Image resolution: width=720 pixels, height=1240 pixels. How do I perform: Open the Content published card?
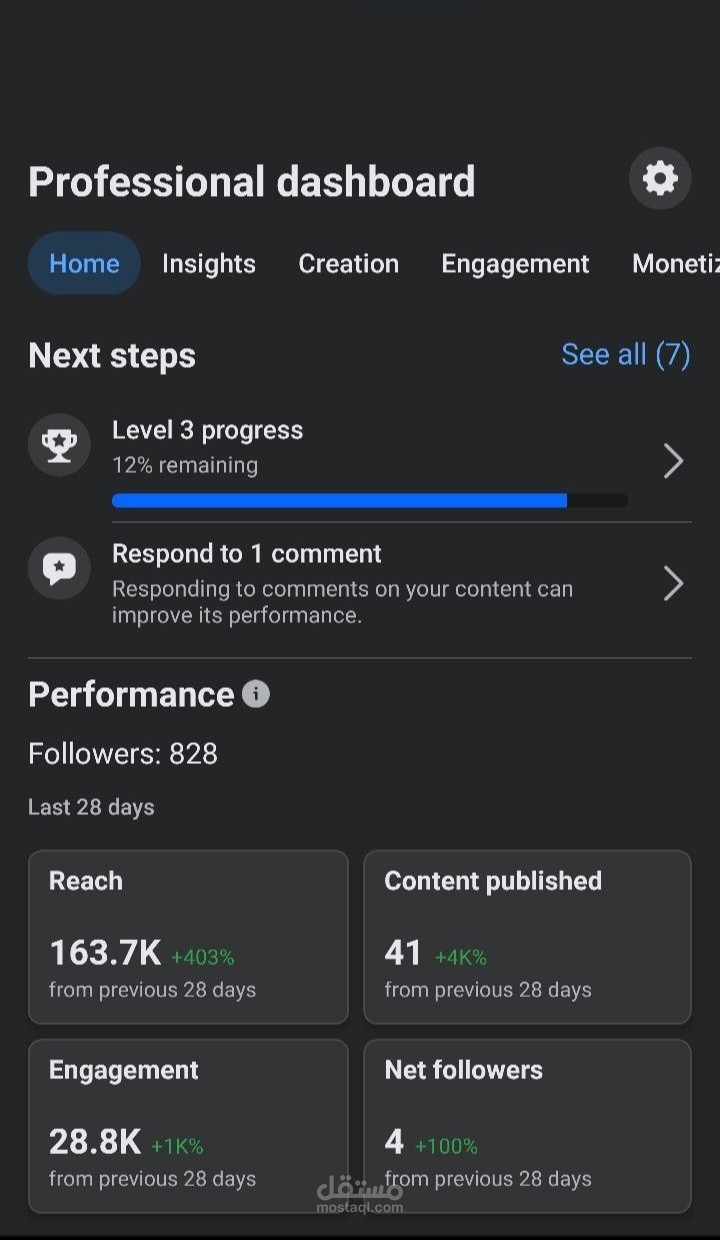[x=527, y=937]
